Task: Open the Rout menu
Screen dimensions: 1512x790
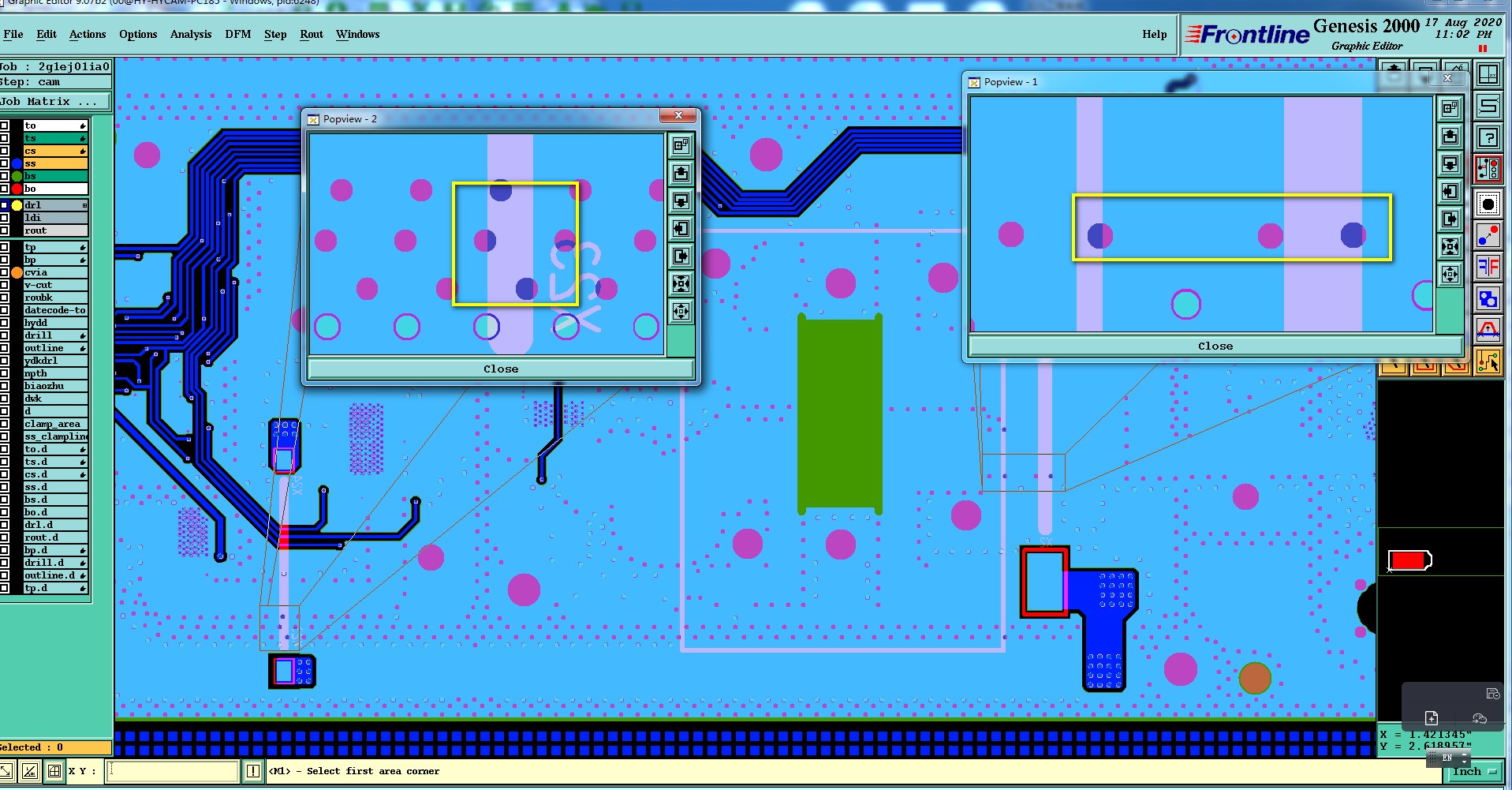Action: [312, 34]
